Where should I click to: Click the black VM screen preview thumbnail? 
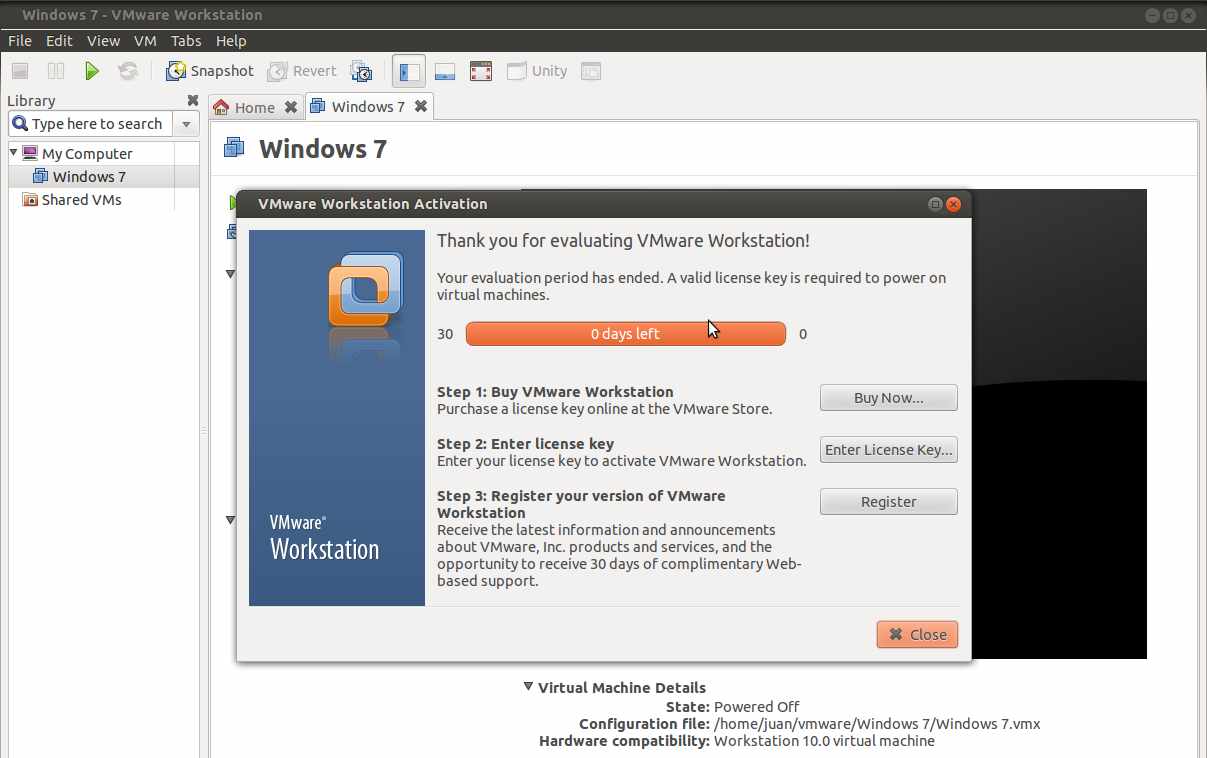(x=1058, y=424)
